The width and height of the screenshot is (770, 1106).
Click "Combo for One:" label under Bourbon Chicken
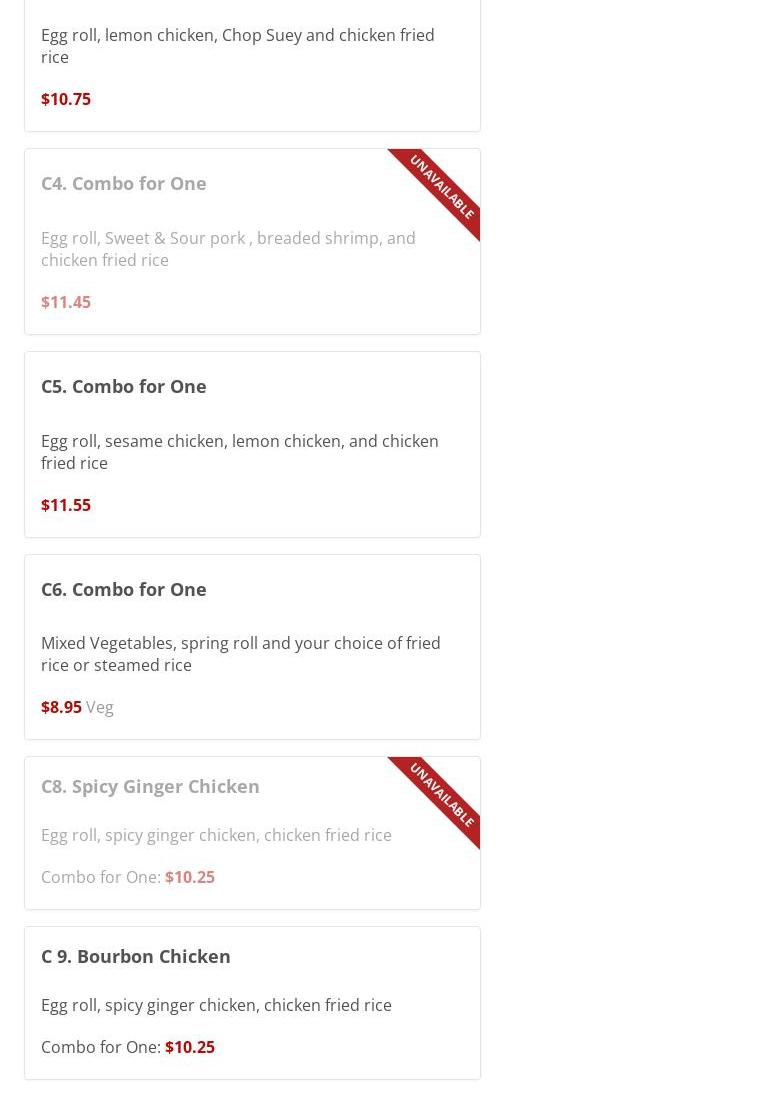[100, 1047]
